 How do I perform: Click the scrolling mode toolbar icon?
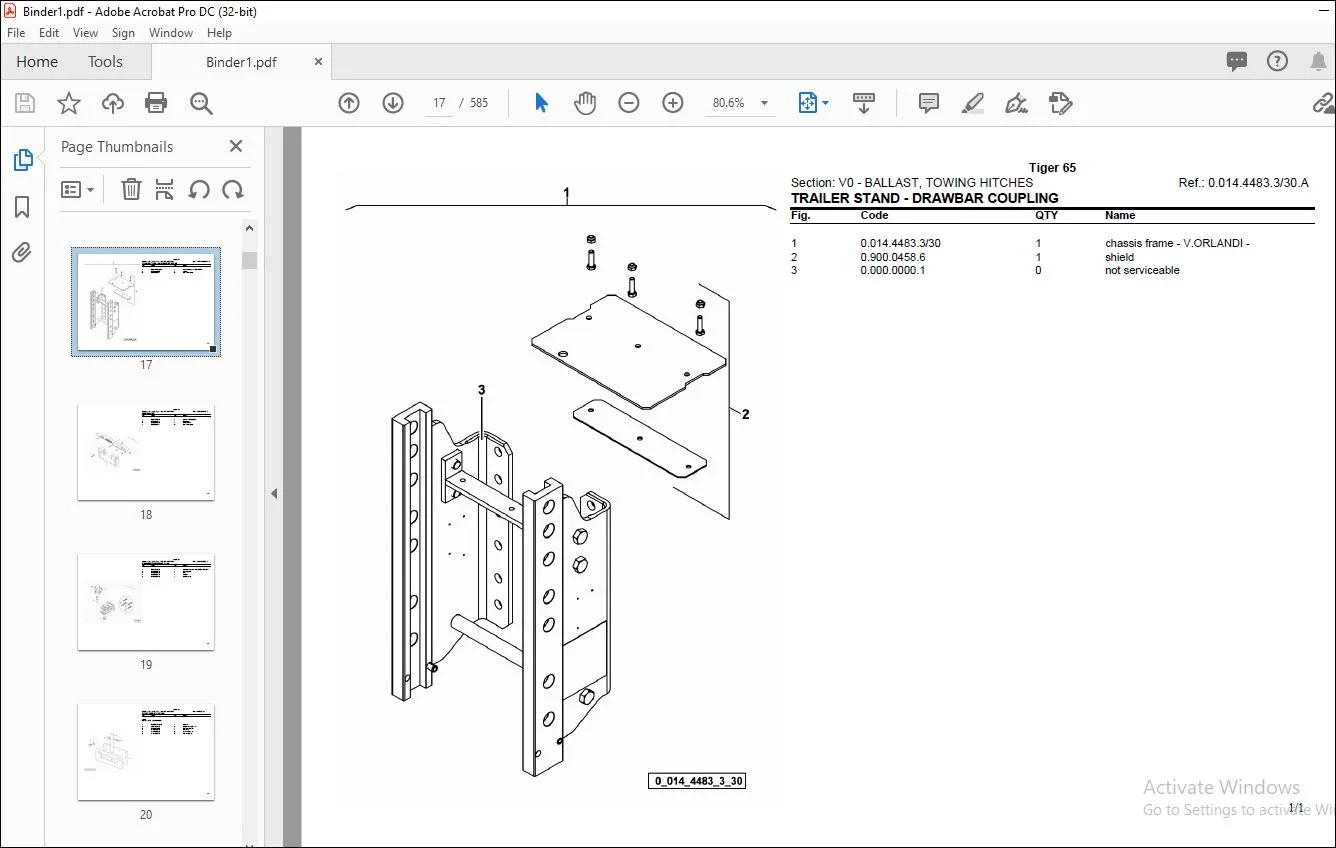point(864,103)
